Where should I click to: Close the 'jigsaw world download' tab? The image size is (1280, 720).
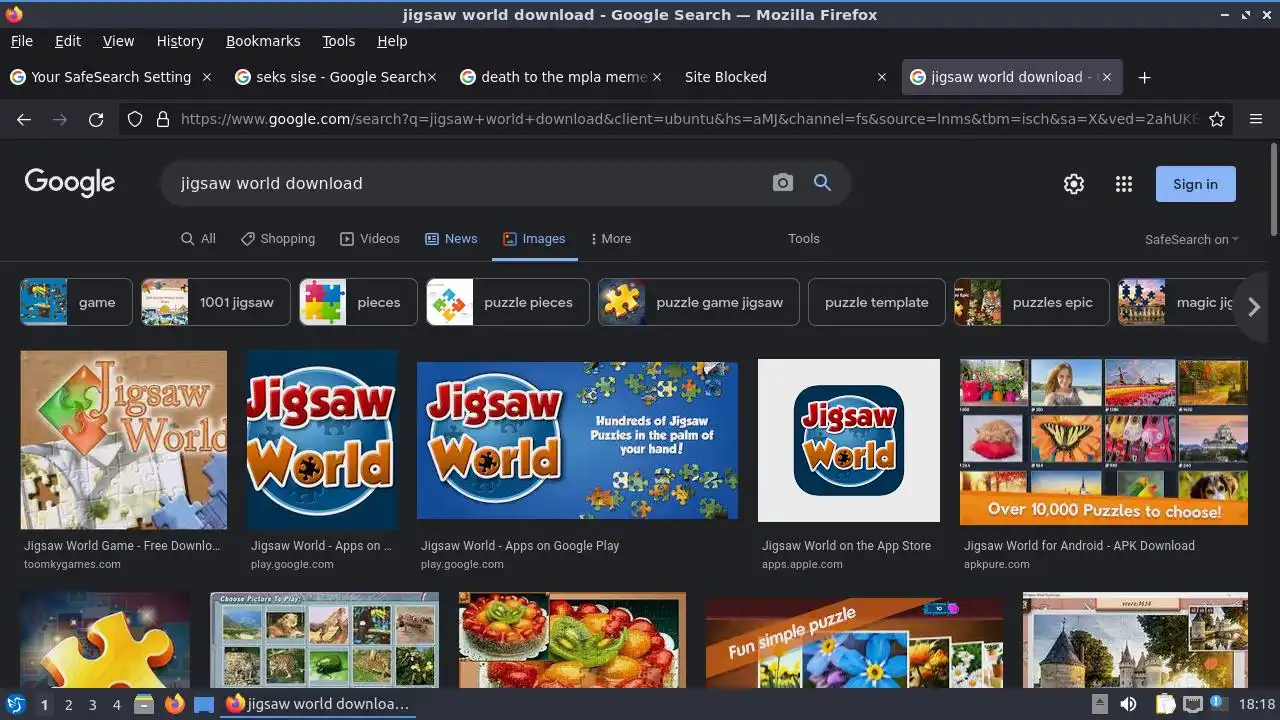click(x=1106, y=77)
